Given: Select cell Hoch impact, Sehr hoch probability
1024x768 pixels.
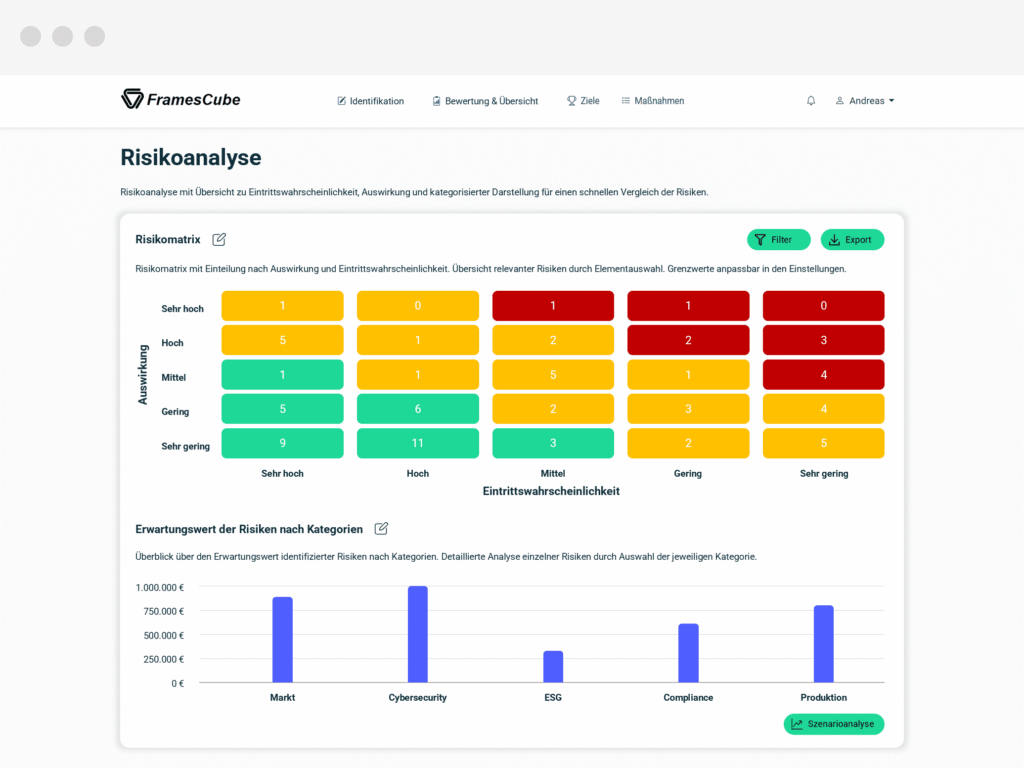Looking at the screenshot, I should click(x=282, y=340).
